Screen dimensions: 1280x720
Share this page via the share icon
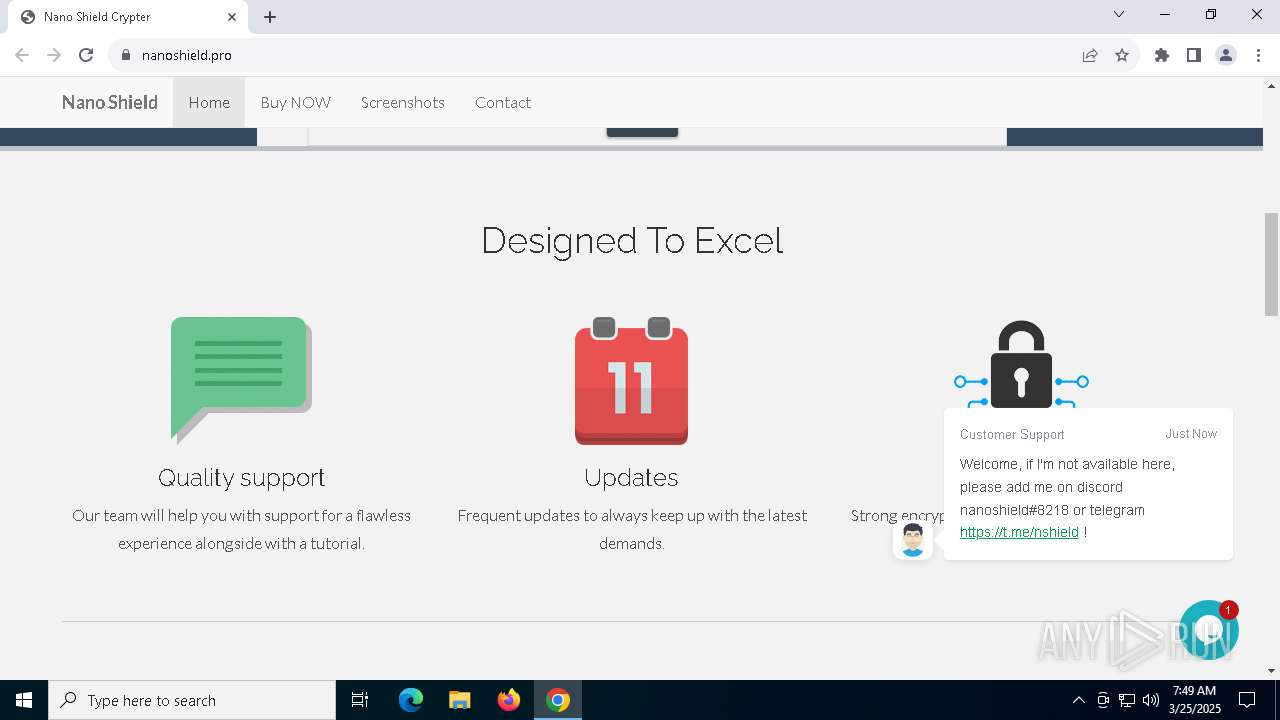[x=1090, y=55]
